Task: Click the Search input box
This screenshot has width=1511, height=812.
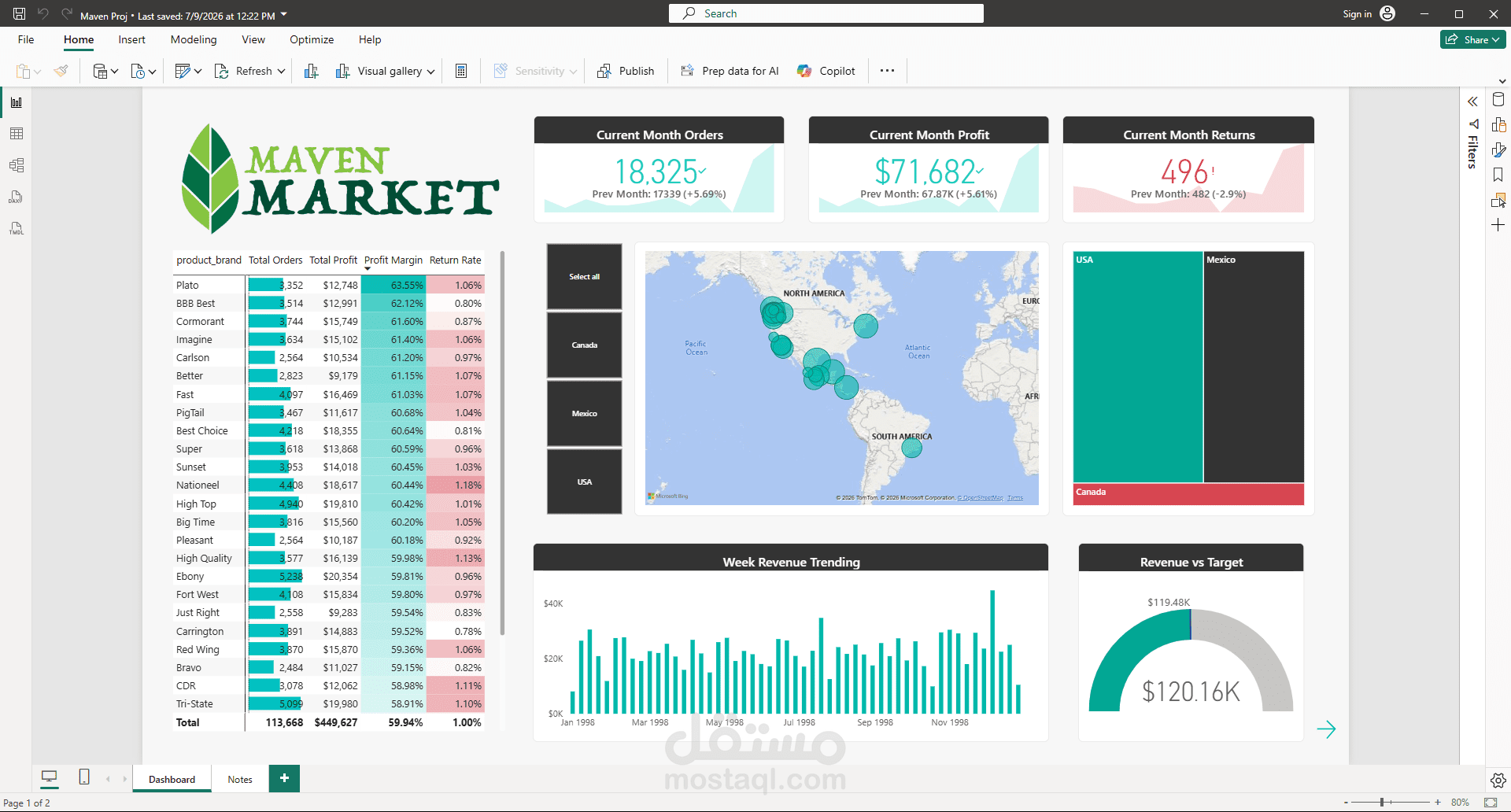Action: pos(826,13)
